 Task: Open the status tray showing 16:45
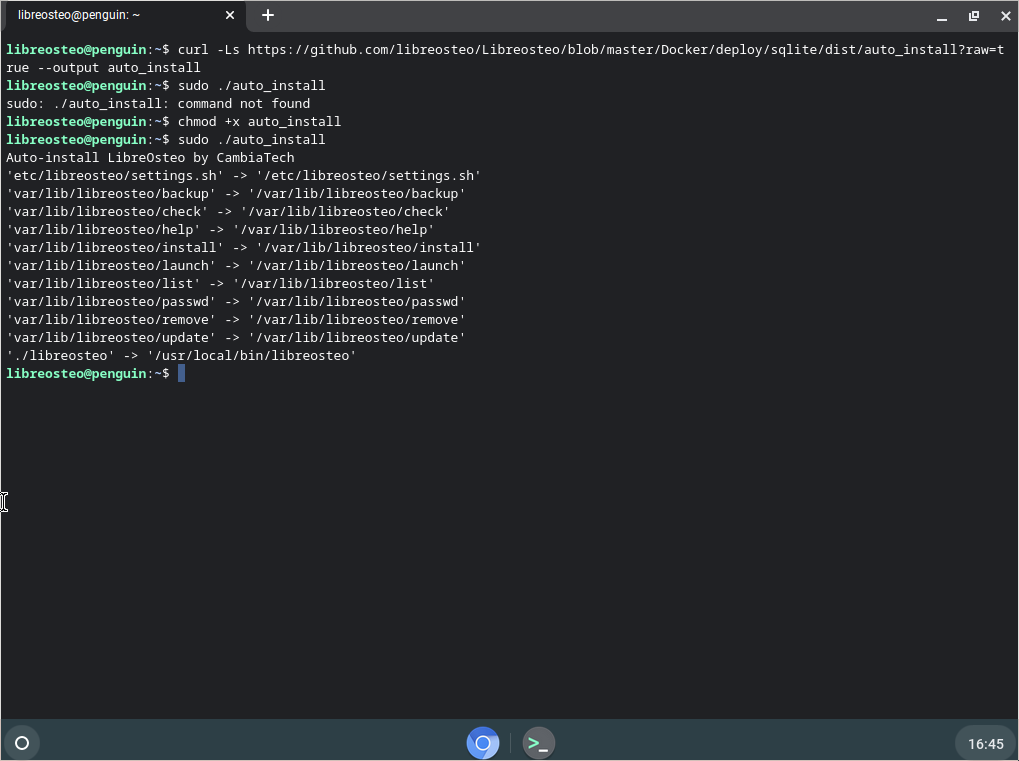pyautogui.click(x=985, y=743)
